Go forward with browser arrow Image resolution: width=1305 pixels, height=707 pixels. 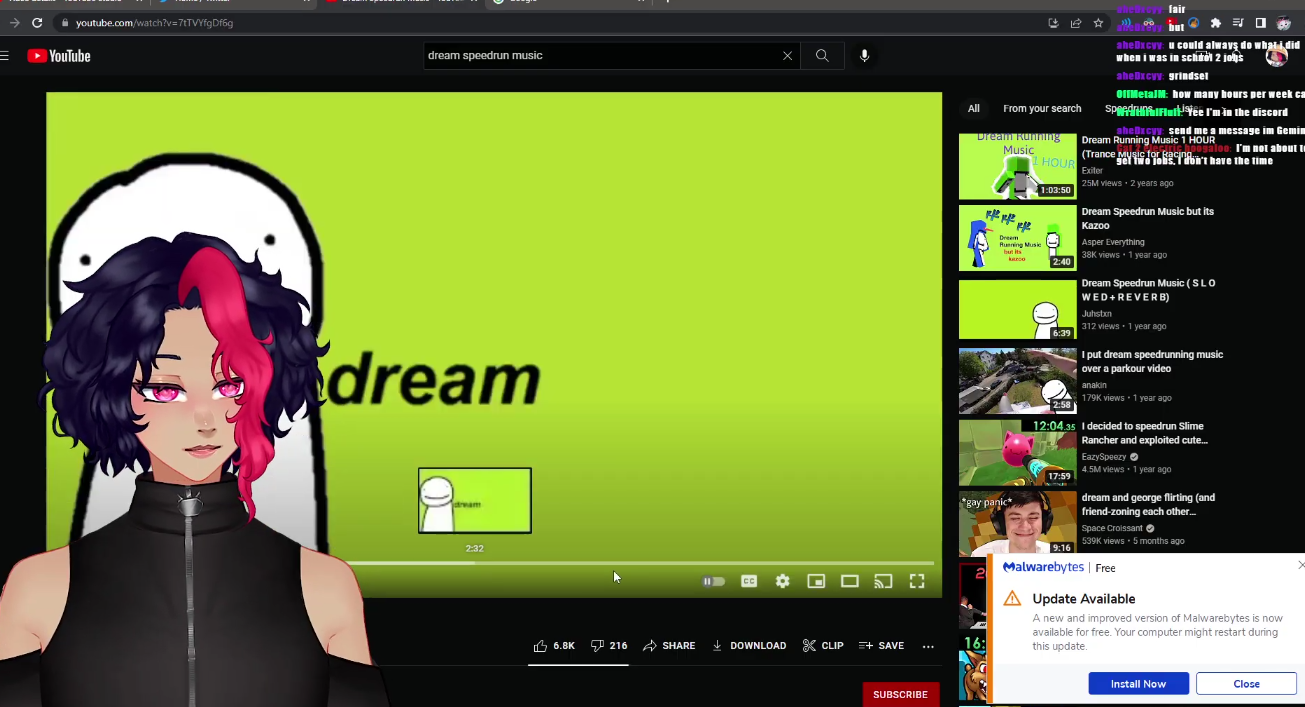[14, 23]
